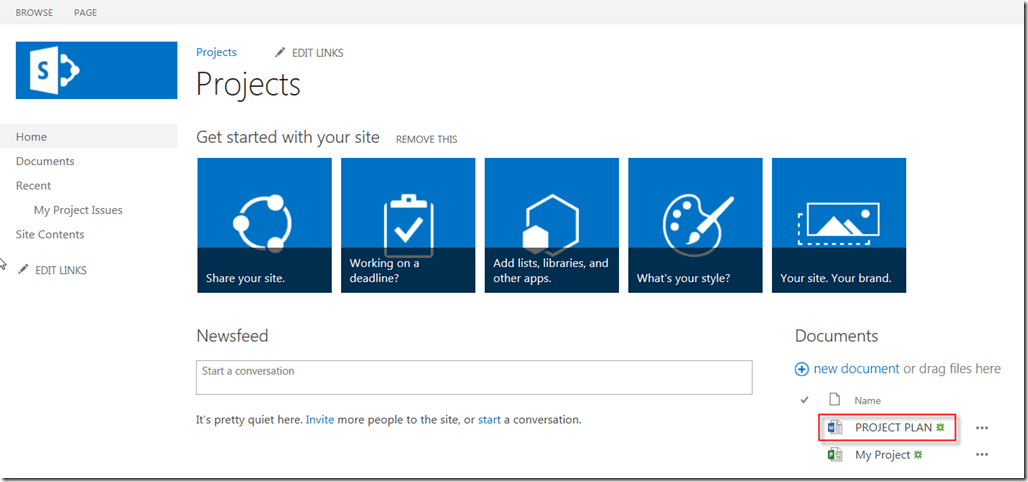Click the Invite link under Newsfeed
Viewport: 1028px width, 482px height.
coord(320,420)
